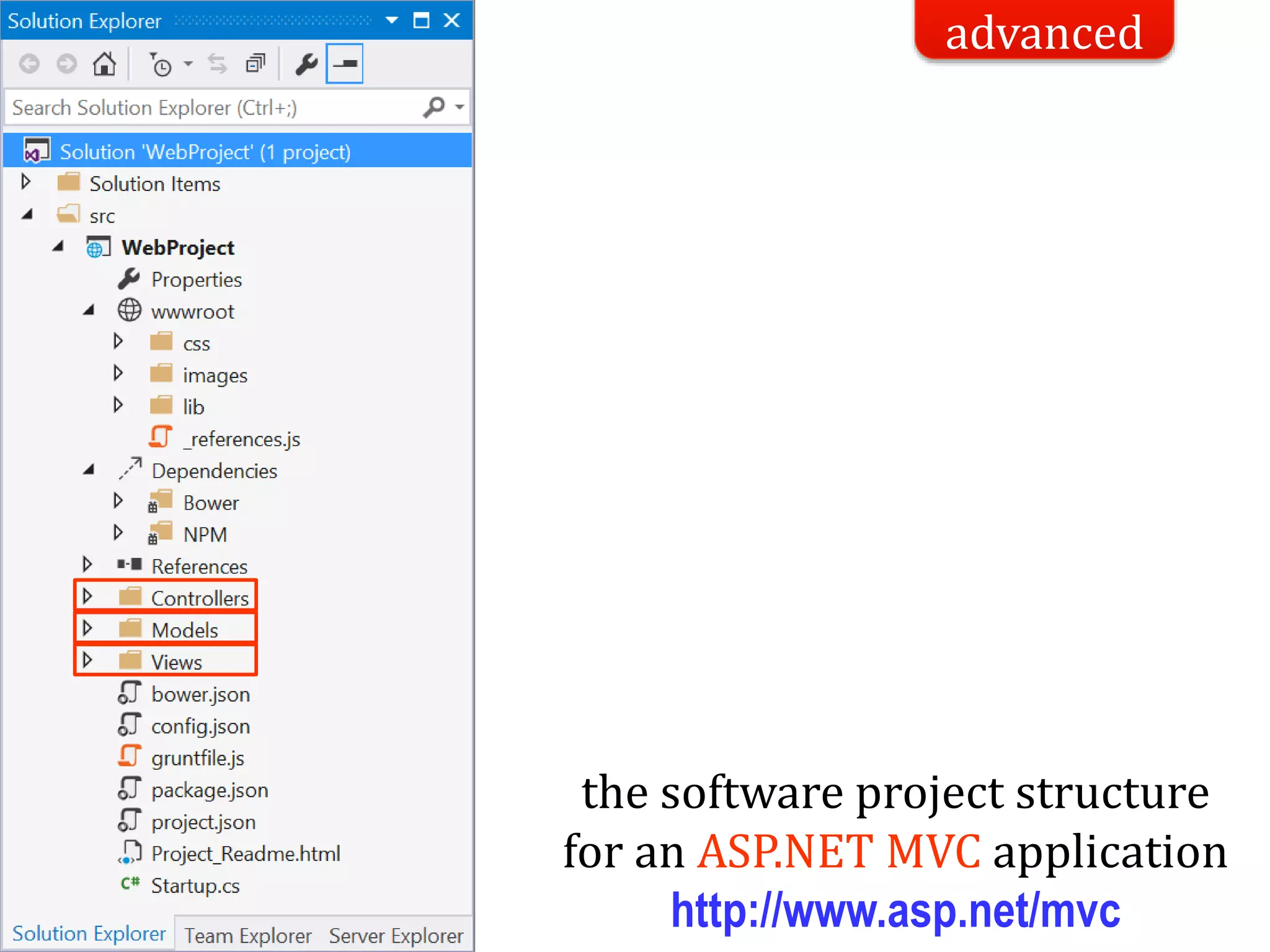The width and height of the screenshot is (1270, 952).
Task: Select the Models folder label
Action: (185, 630)
